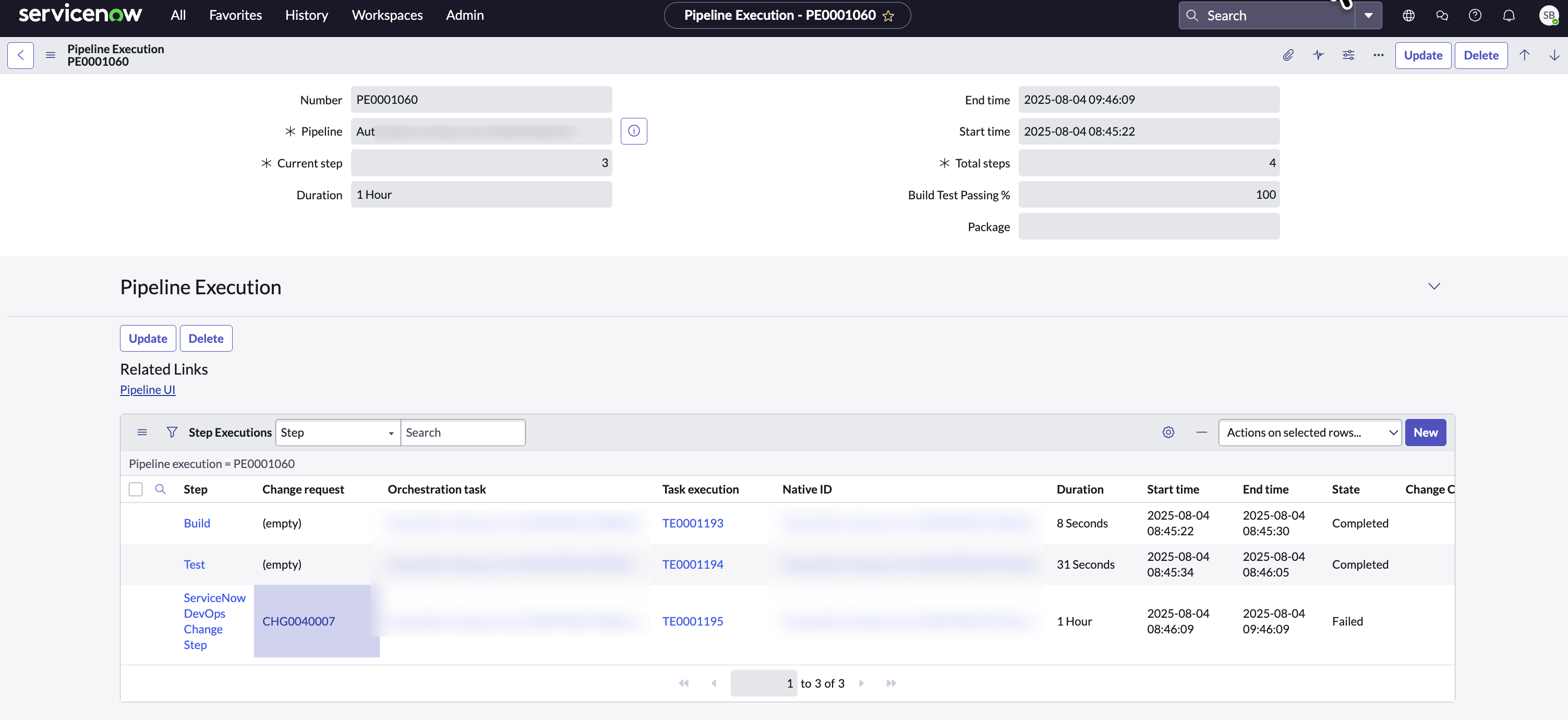Screen dimensions: 1568x720
Task: Collapse the Pipeline Execution section chevron
Action: click(1434, 286)
